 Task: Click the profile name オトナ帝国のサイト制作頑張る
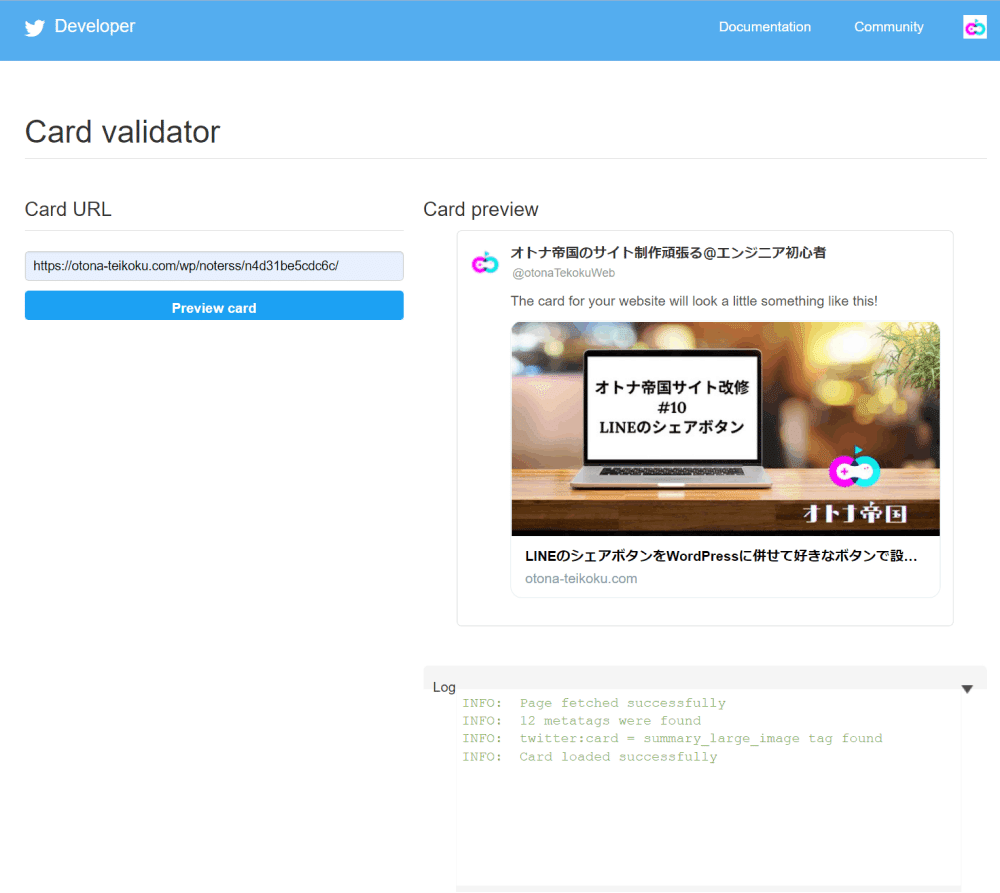(x=668, y=253)
